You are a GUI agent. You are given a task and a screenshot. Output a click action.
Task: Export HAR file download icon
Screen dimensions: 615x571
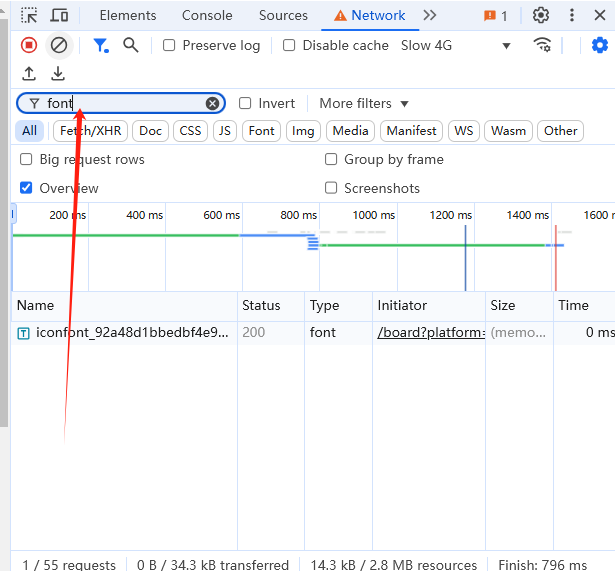point(58,73)
